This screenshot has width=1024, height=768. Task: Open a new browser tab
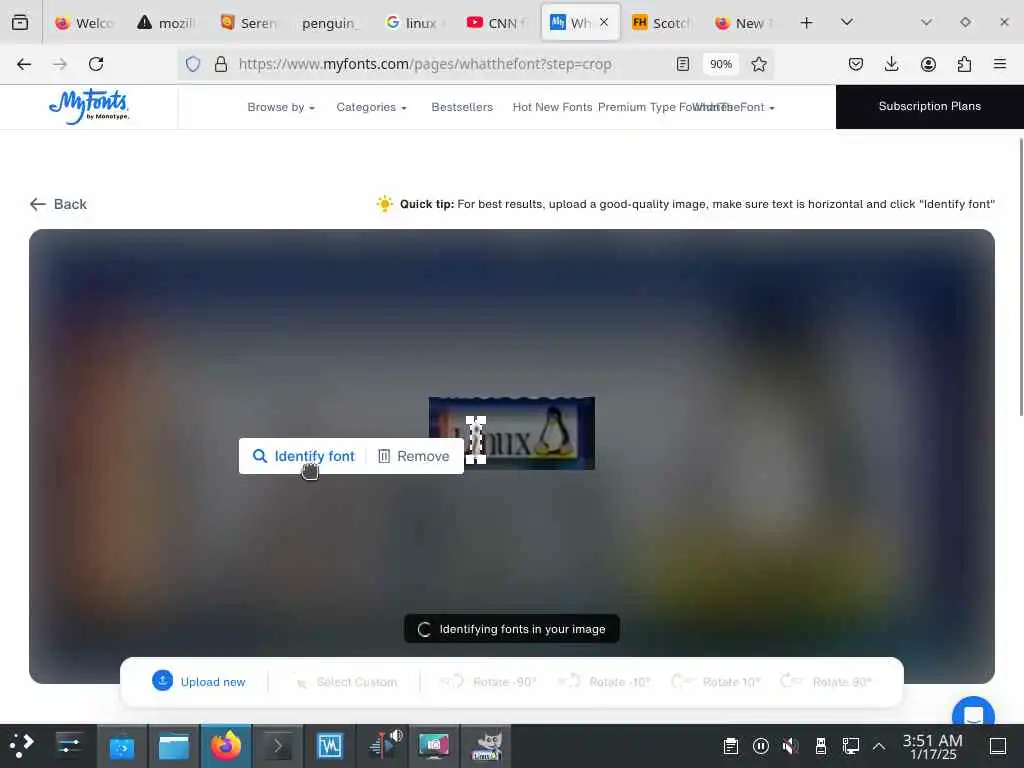coord(807,23)
